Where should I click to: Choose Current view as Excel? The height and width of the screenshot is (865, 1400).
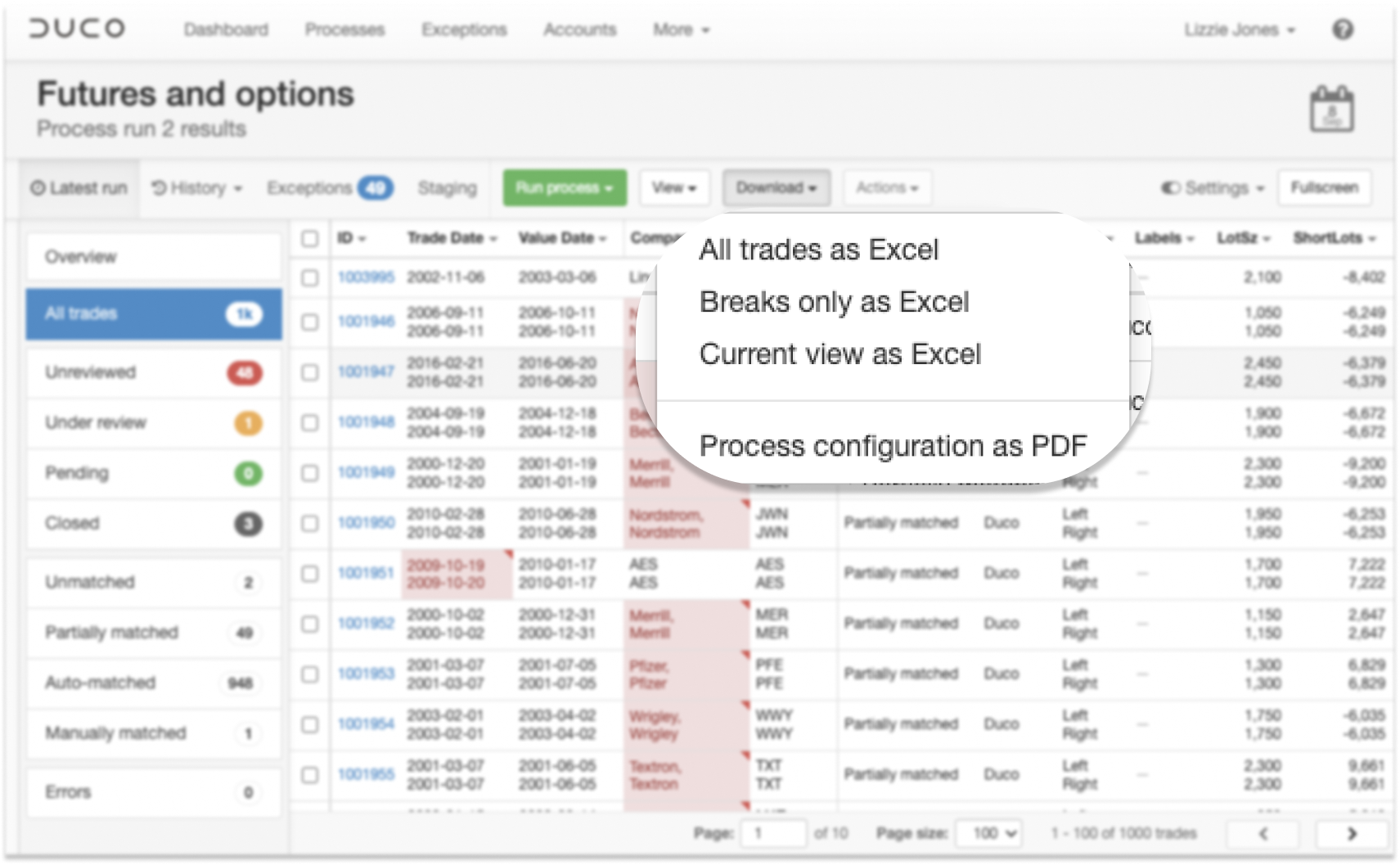[x=840, y=354]
